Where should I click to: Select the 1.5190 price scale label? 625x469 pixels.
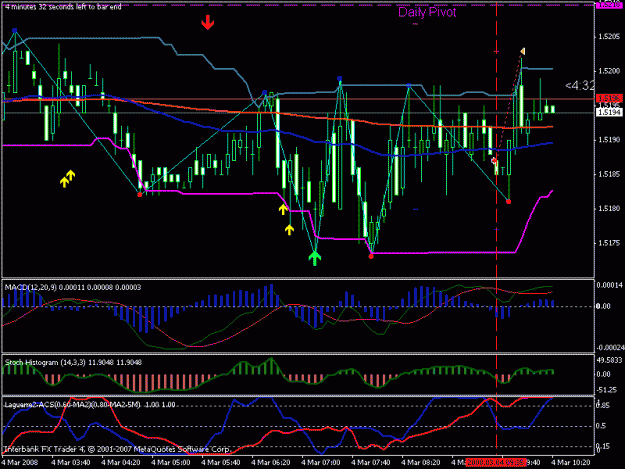[609, 140]
